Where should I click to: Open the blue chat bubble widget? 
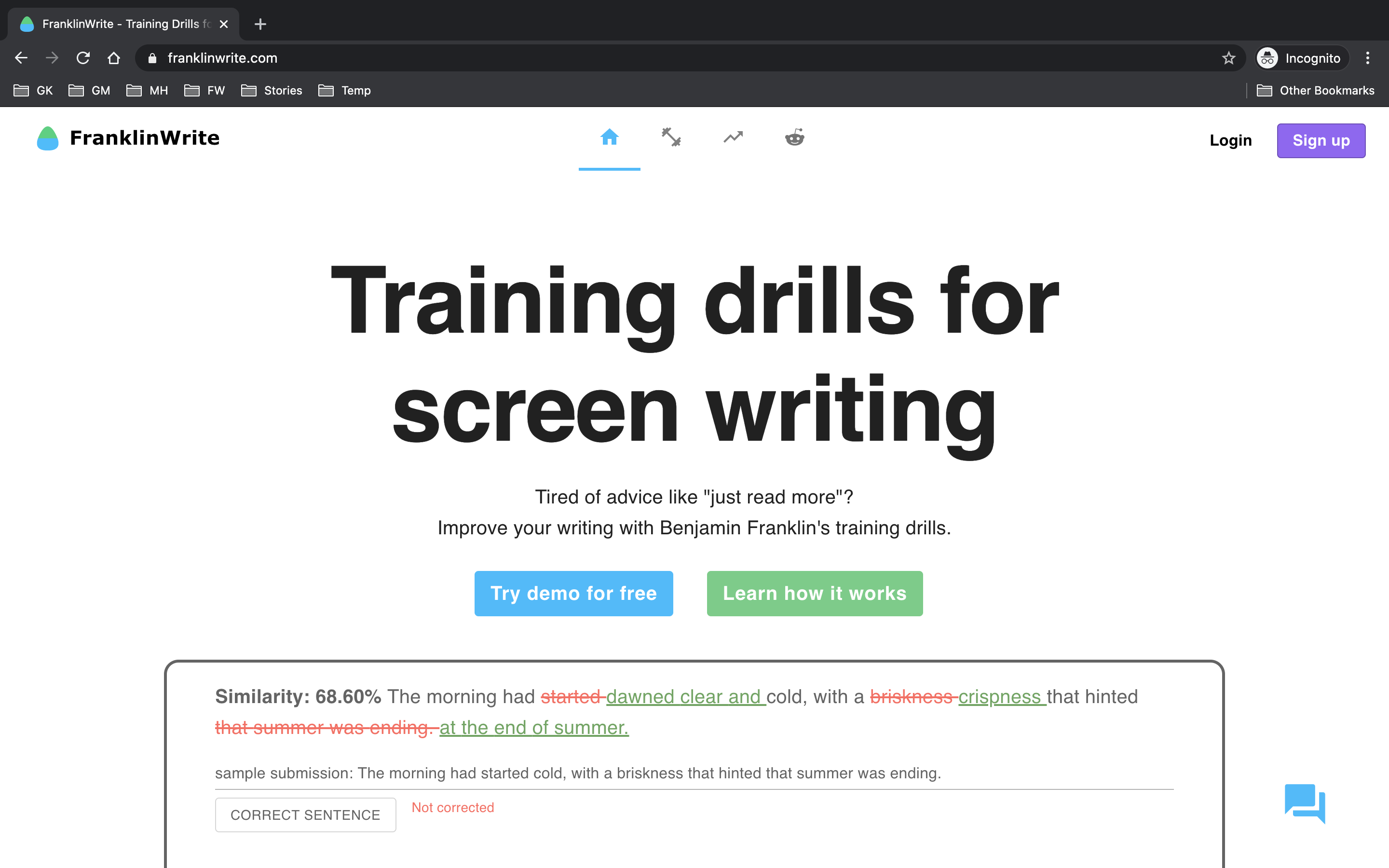(x=1304, y=802)
